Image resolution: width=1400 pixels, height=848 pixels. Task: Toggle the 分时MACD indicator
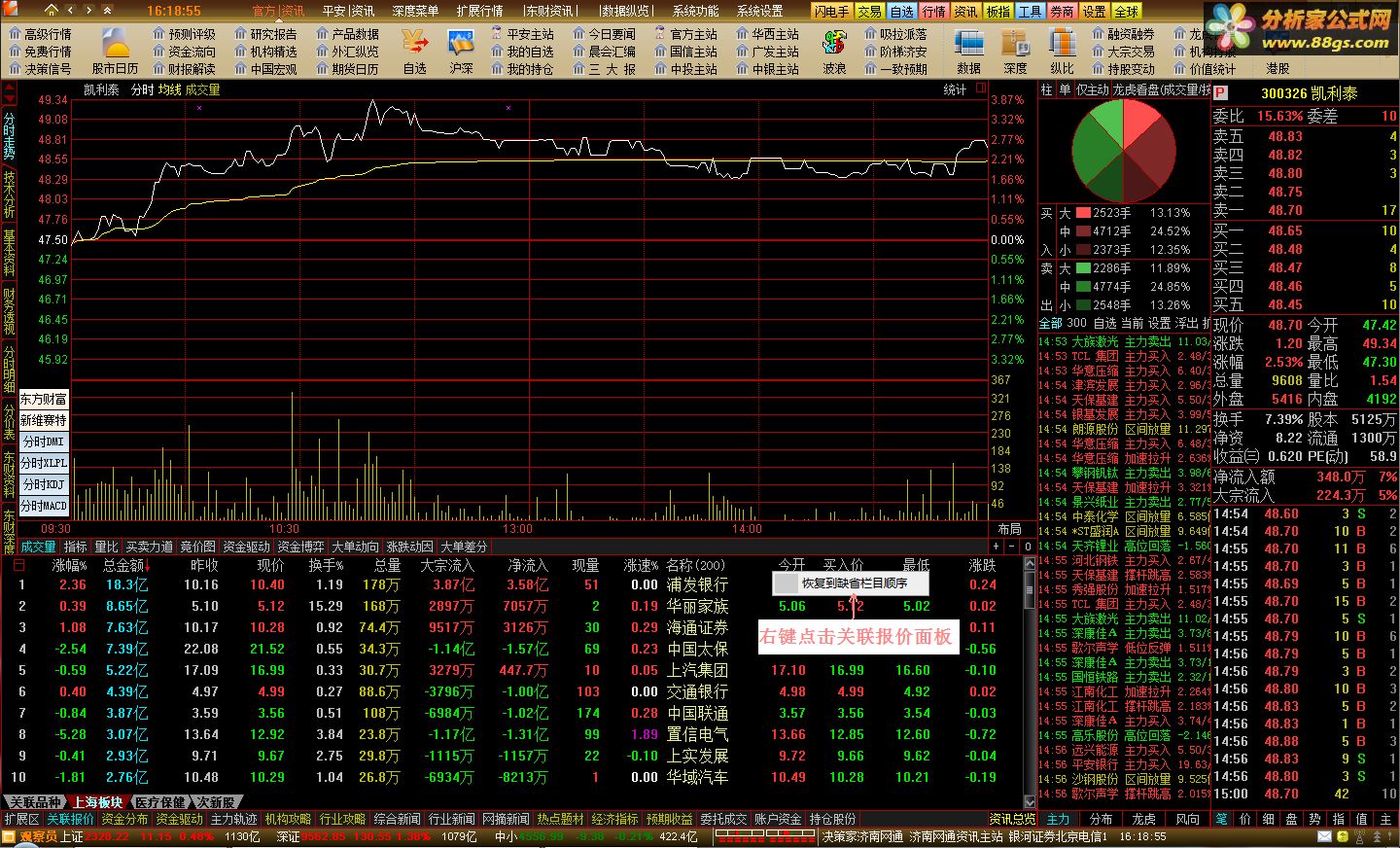tap(44, 507)
